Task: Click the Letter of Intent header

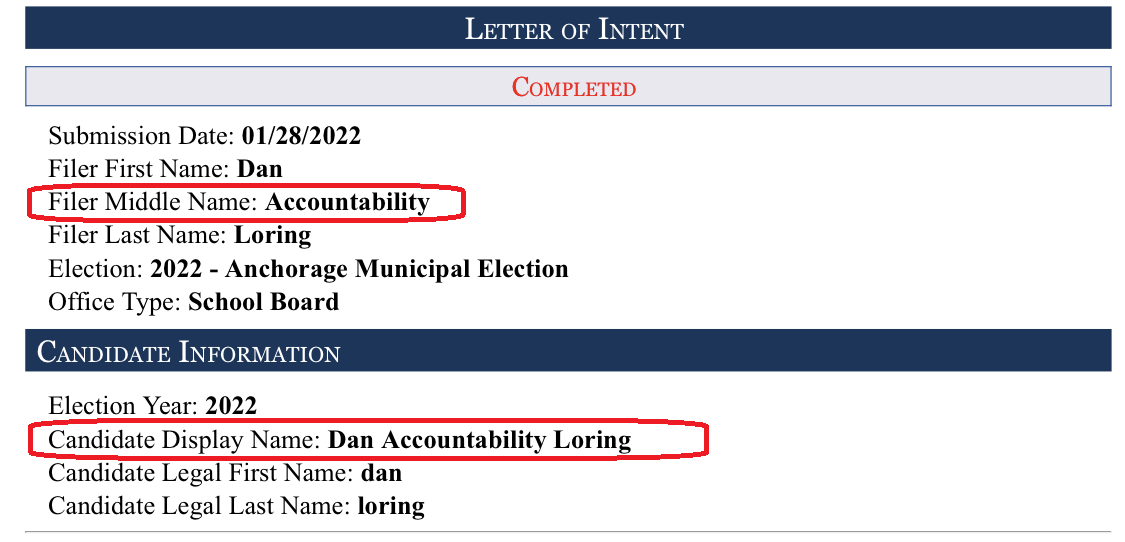Action: [568, 28]
